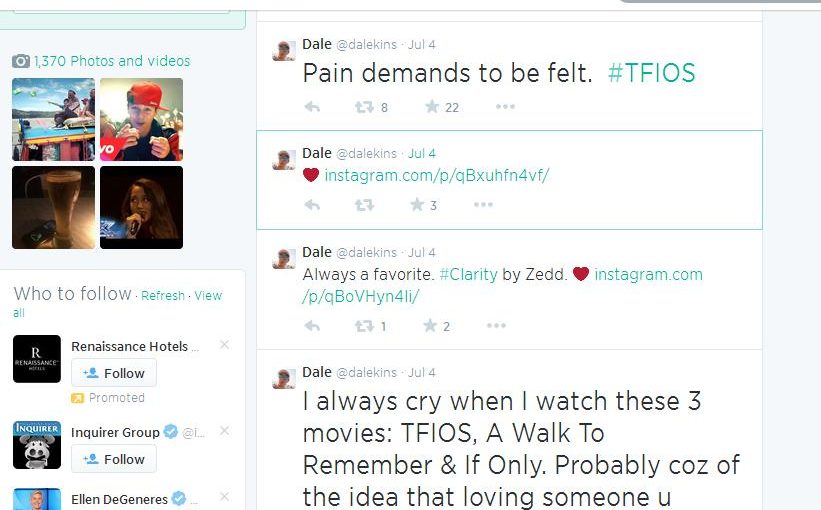The height and width of the screenshot is (510, 821).
Task: Reply to the 'Pain demands to be felt' tweet
Action: (x=312, y=107)
